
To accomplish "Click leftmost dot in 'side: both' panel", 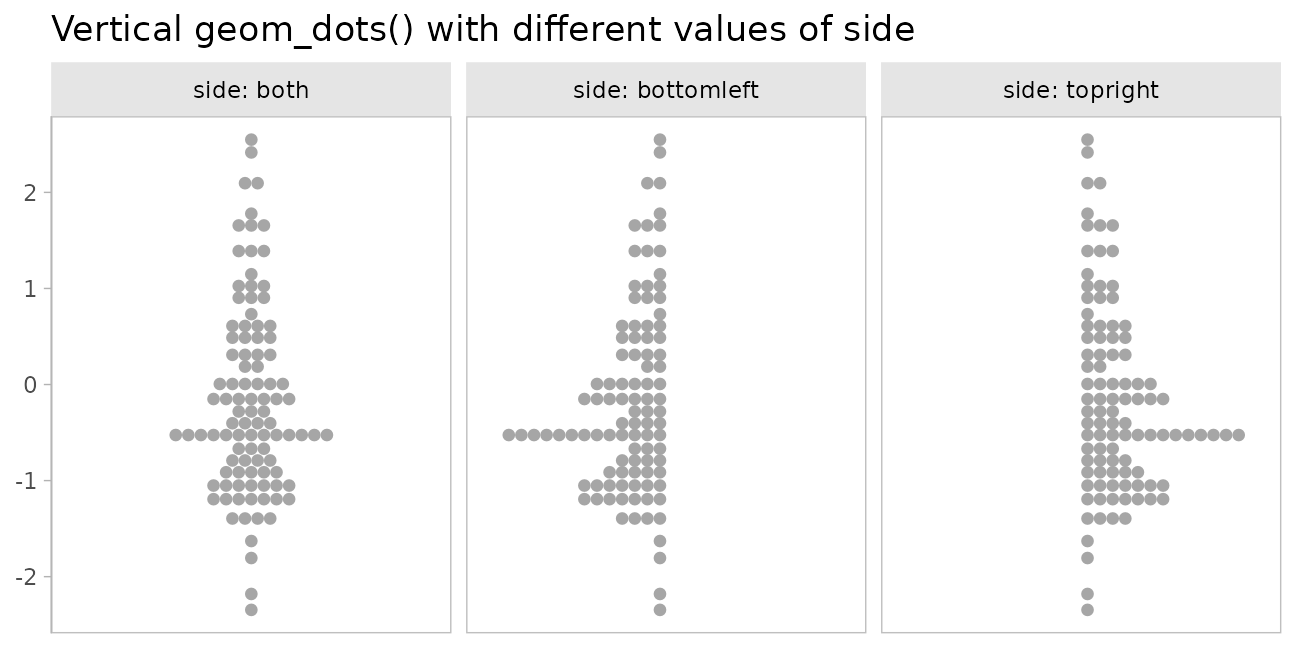I will (x=176, y=435).
